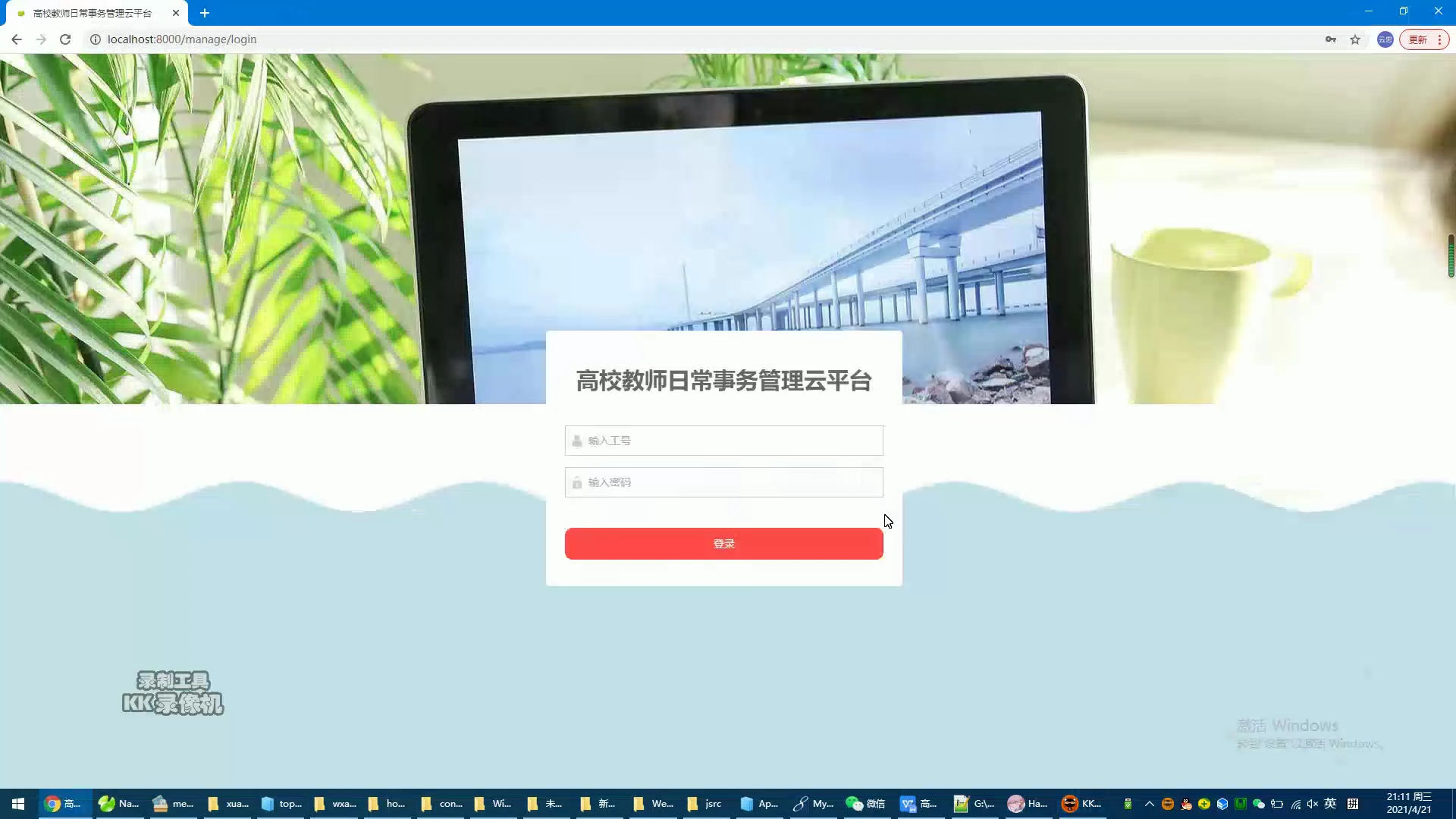Click the address bar URL text
The image size is (1456, 819).
tap(182, 39)
